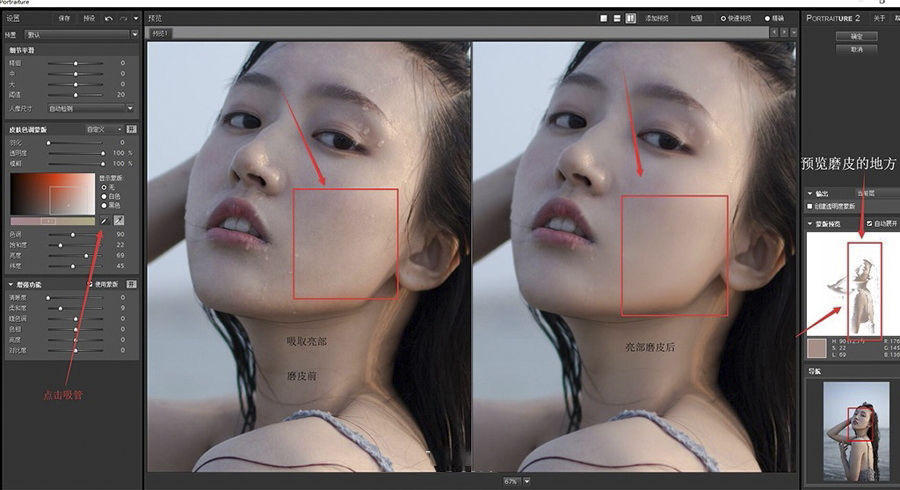This screenshot has height=490, width=900.
Task: Collapse the mask preview section triangle
Action: (x=810, y=223)
